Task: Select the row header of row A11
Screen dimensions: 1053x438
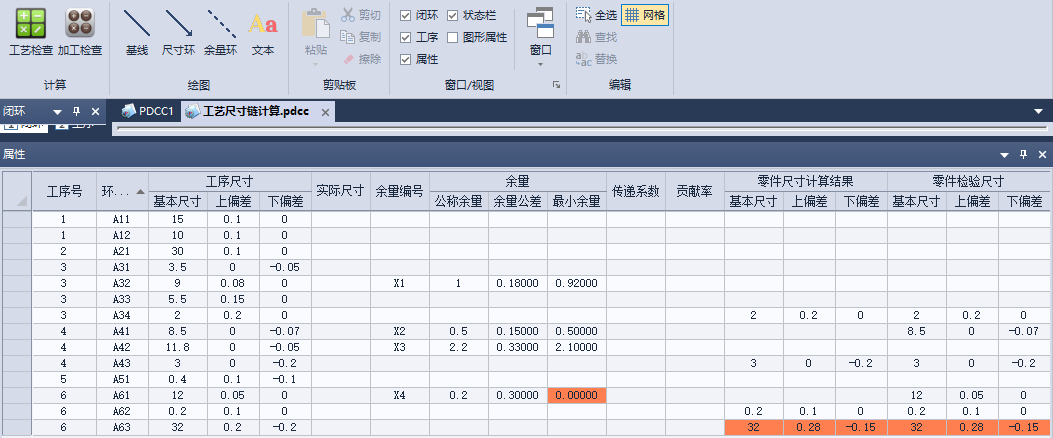Action: [17, 219]
